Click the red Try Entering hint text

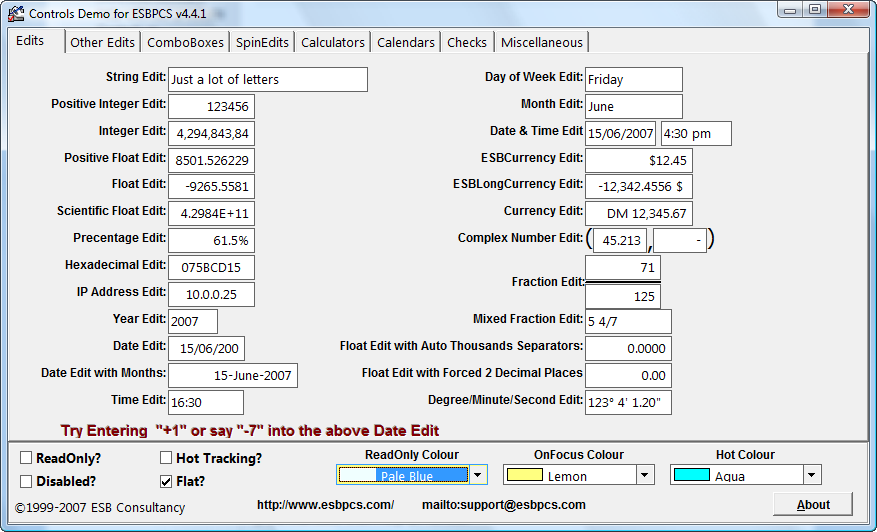249,430
